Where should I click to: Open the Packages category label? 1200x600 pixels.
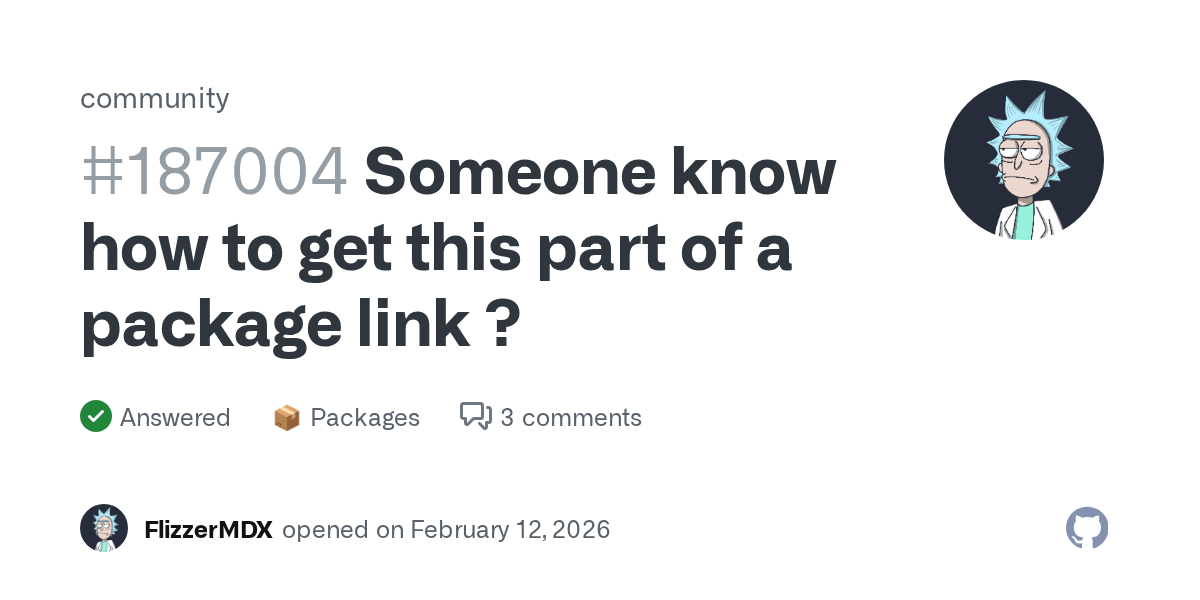coord(365,417)
